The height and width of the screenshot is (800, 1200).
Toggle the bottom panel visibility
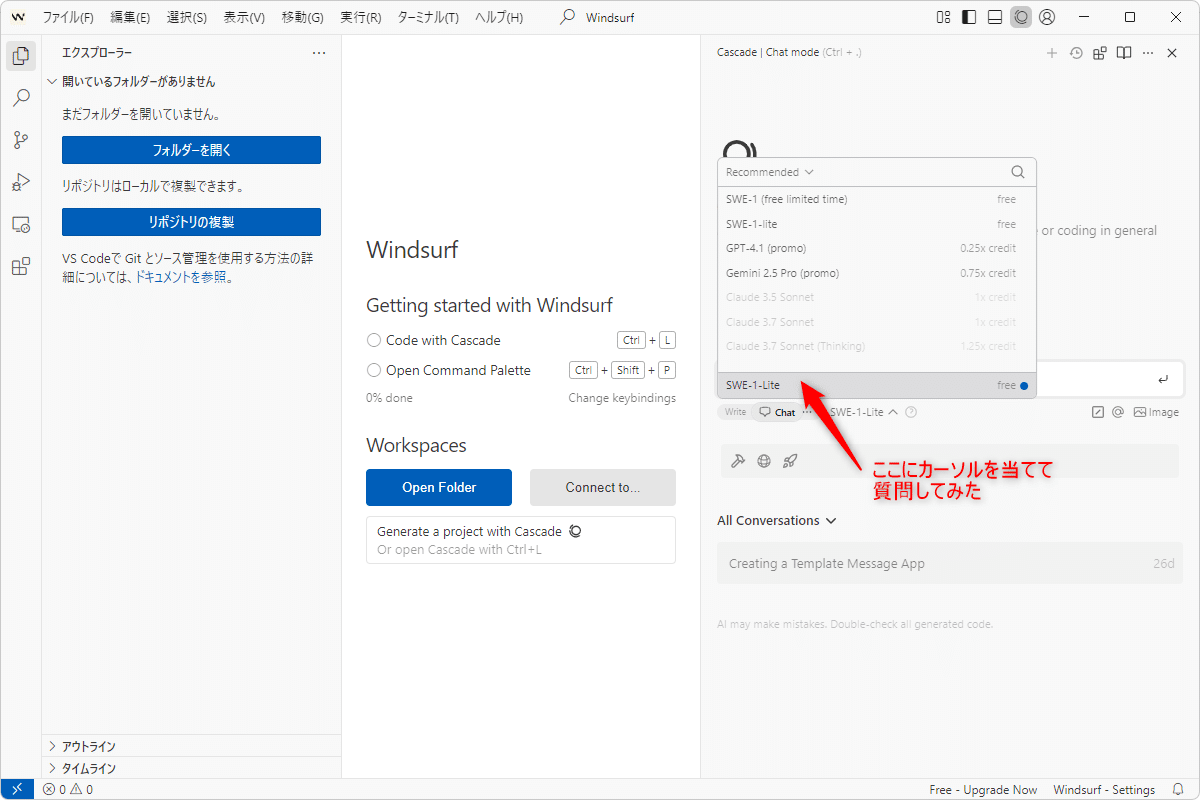coord(995,17)
